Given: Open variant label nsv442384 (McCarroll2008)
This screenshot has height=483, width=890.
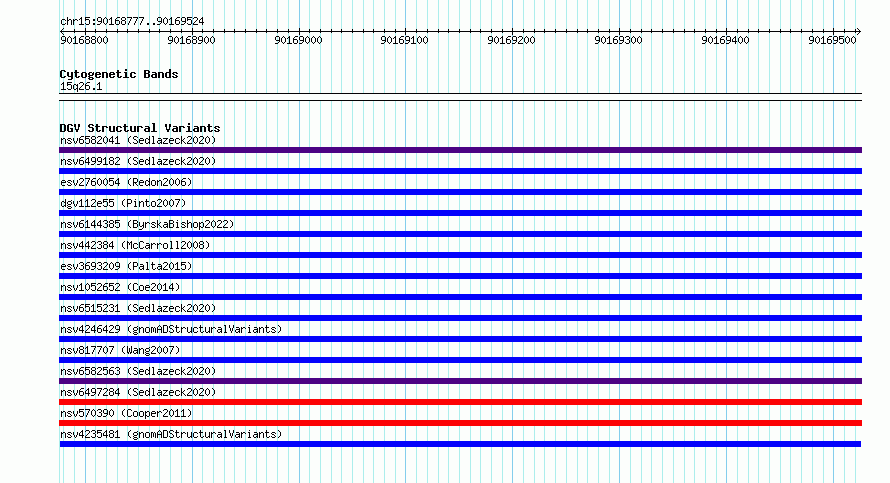Looking at the screenshot, I should [135, 245].
